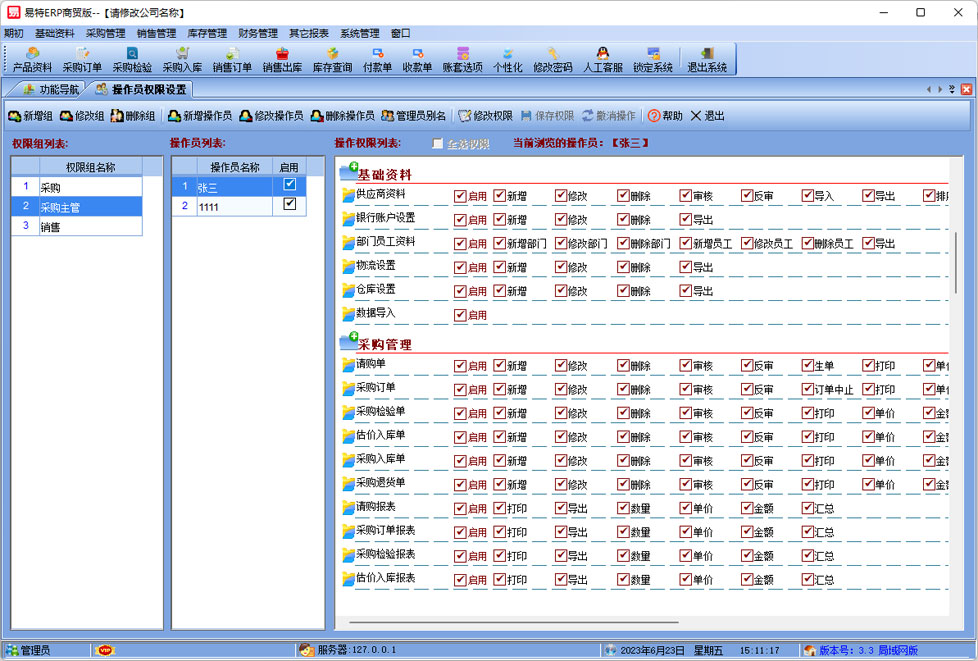Collapse the 采购管理 permissions section
This screenshot has width=978, height=661.
coord(349,342)
